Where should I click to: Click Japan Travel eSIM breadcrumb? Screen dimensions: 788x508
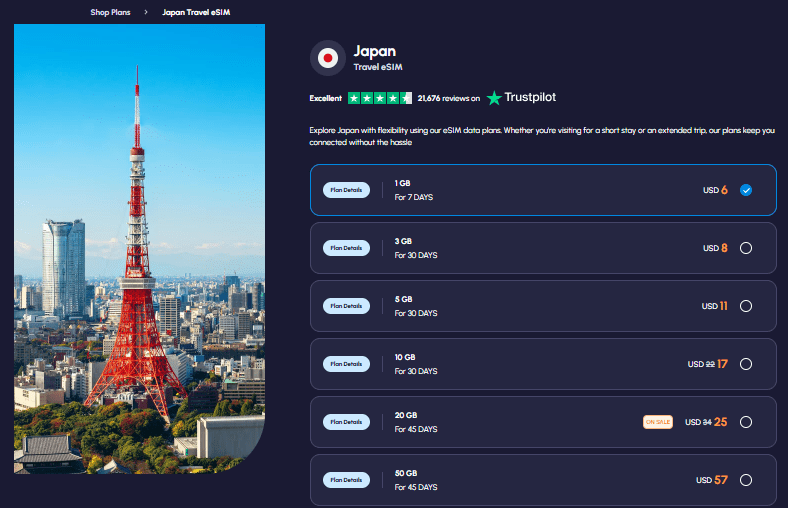pyautogui.click(x=198, y=12)
